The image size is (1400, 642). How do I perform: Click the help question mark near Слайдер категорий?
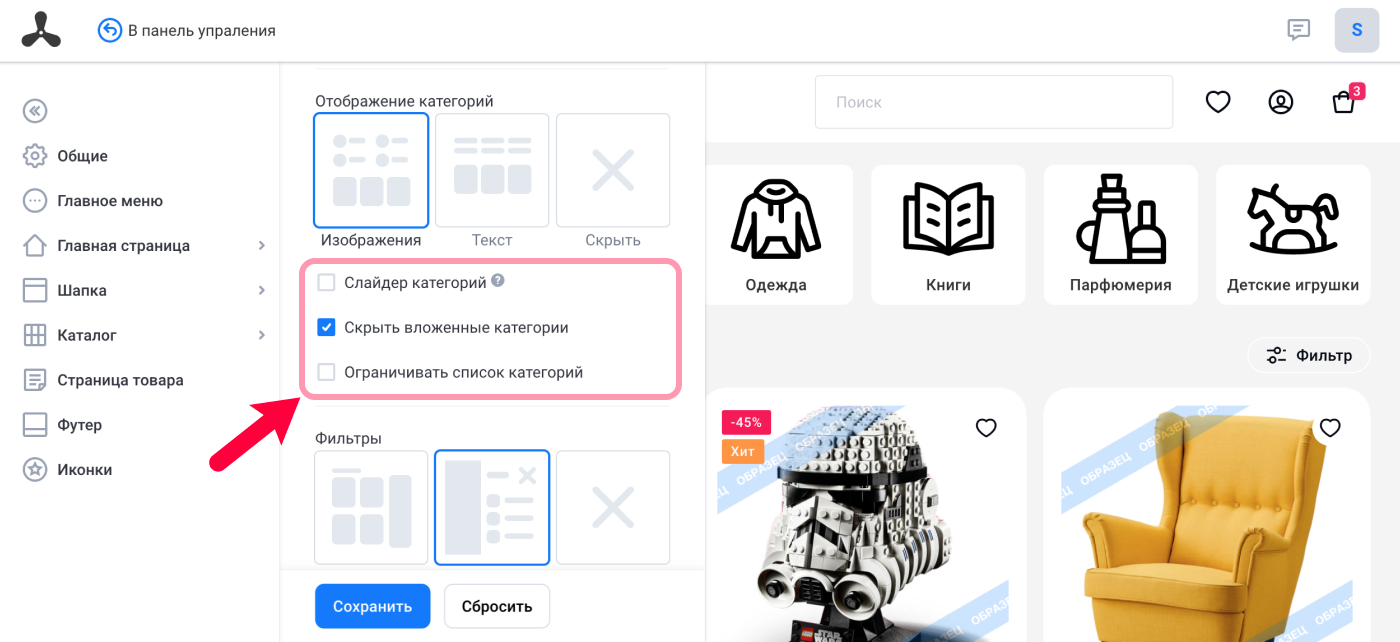point(498,282)
